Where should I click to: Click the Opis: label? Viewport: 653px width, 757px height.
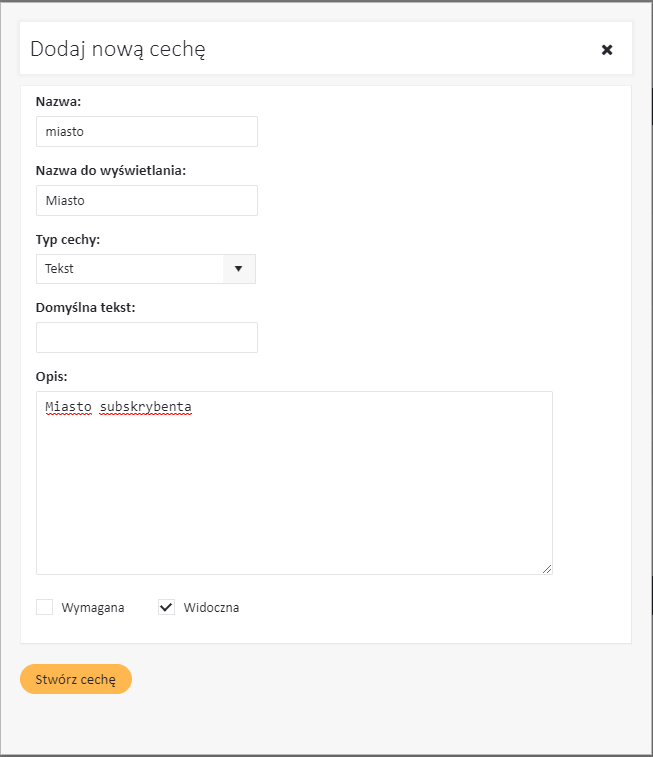point(52,376)
